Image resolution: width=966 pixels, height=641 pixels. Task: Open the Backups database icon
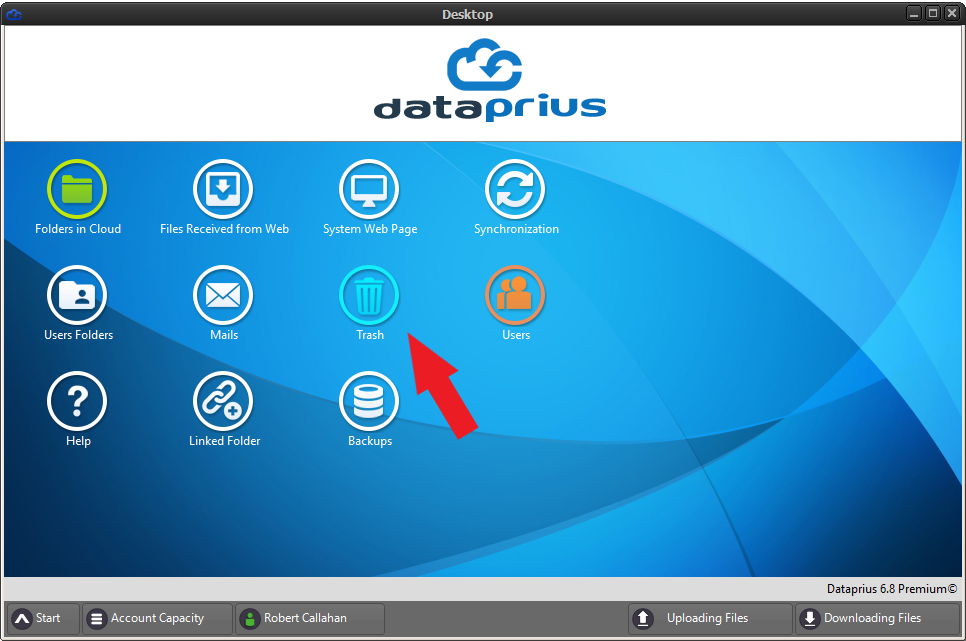pos(369,401)
